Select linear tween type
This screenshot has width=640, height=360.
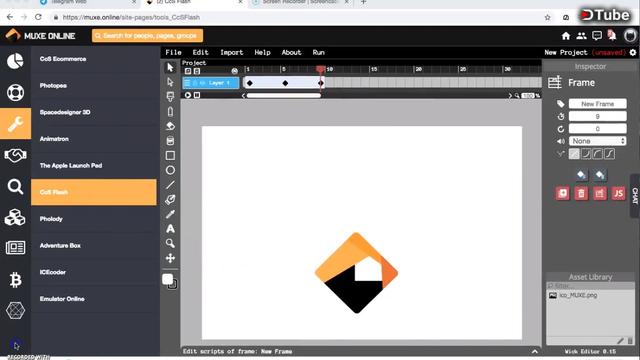click(x=574, y=154)
